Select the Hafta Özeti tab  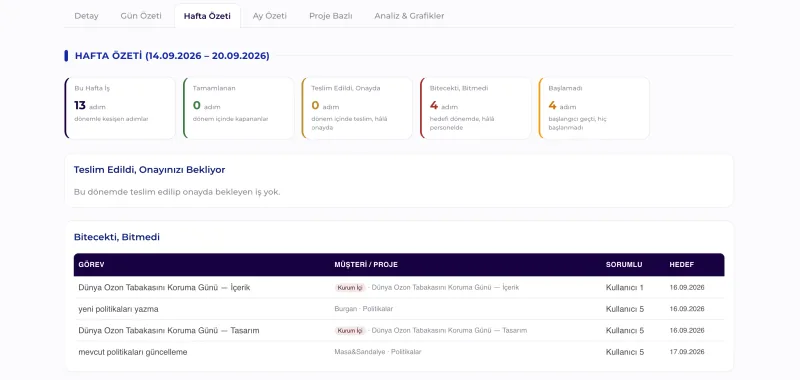(207, 16)
